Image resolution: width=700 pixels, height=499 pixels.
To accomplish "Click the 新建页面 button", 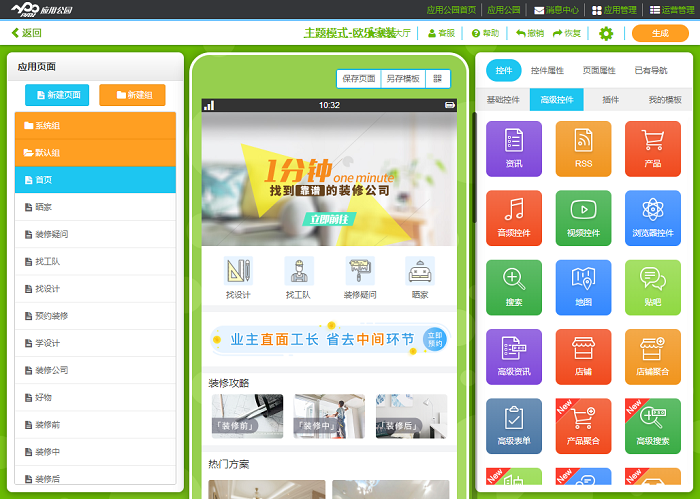I will [x=57, y=95].
